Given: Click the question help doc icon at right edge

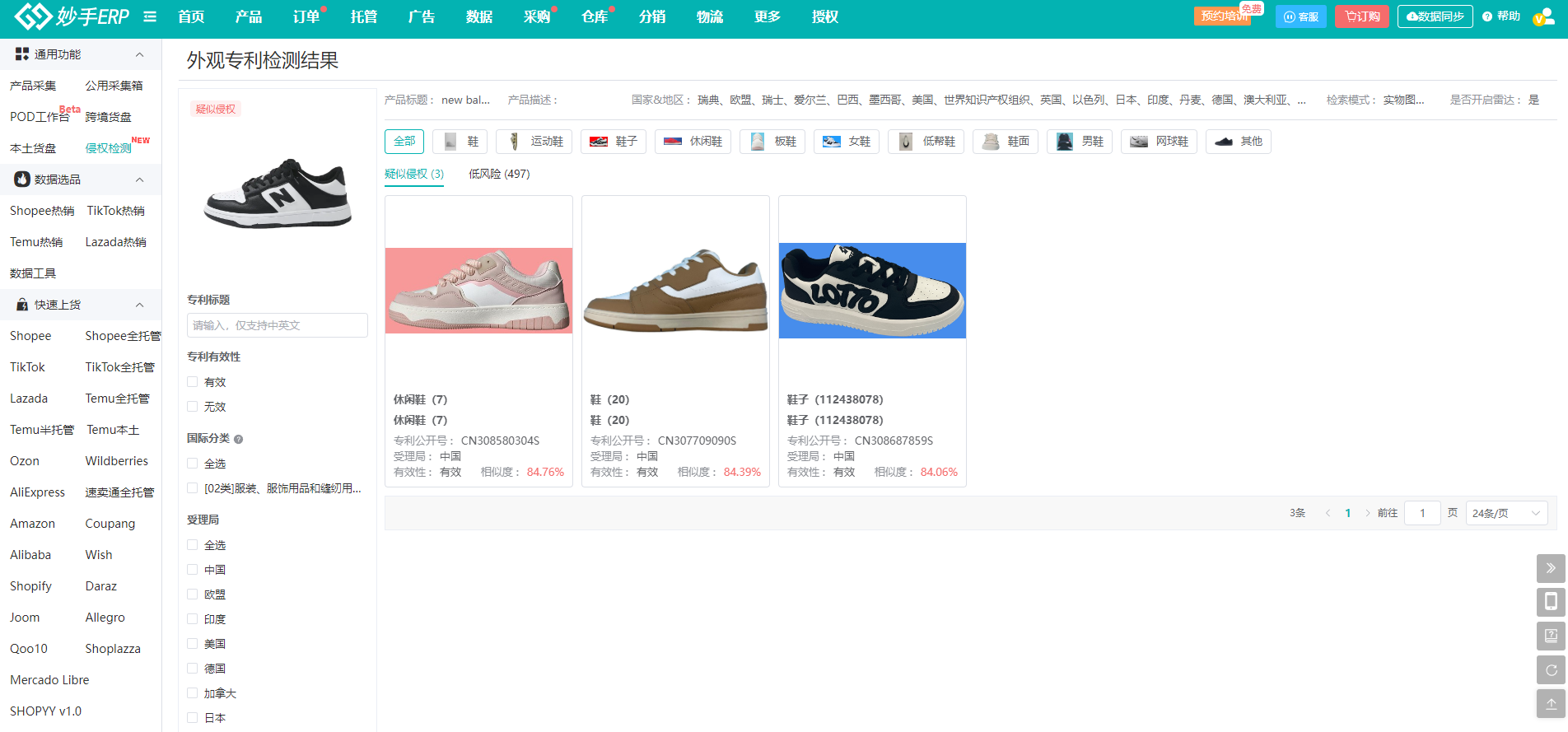Looking at the screenshot, I should click(1551, 636).
